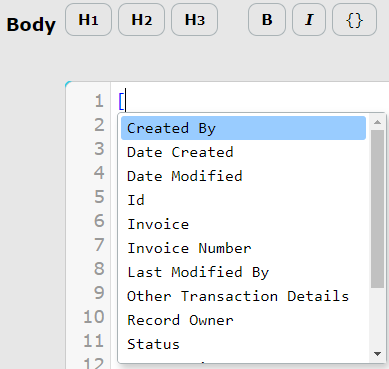
Task: Choose 'Date Created' suggestion
Action: click(x=243, y=152)
